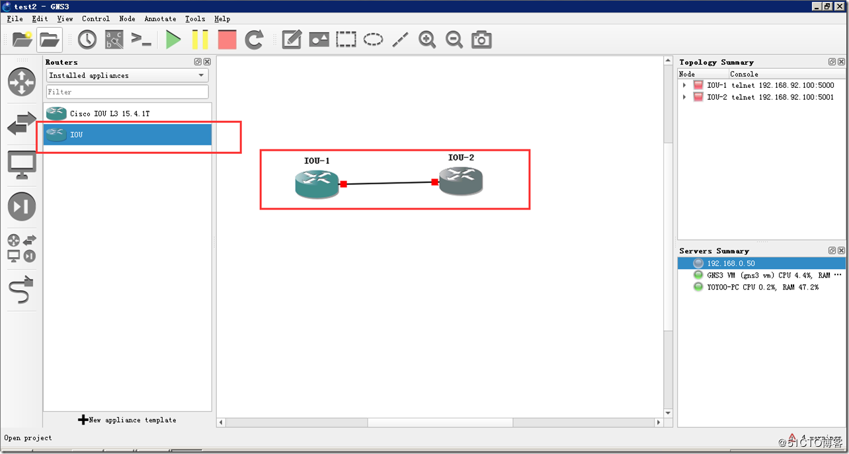
Task: Click the Filter input field
Action: tap(127, 92)
